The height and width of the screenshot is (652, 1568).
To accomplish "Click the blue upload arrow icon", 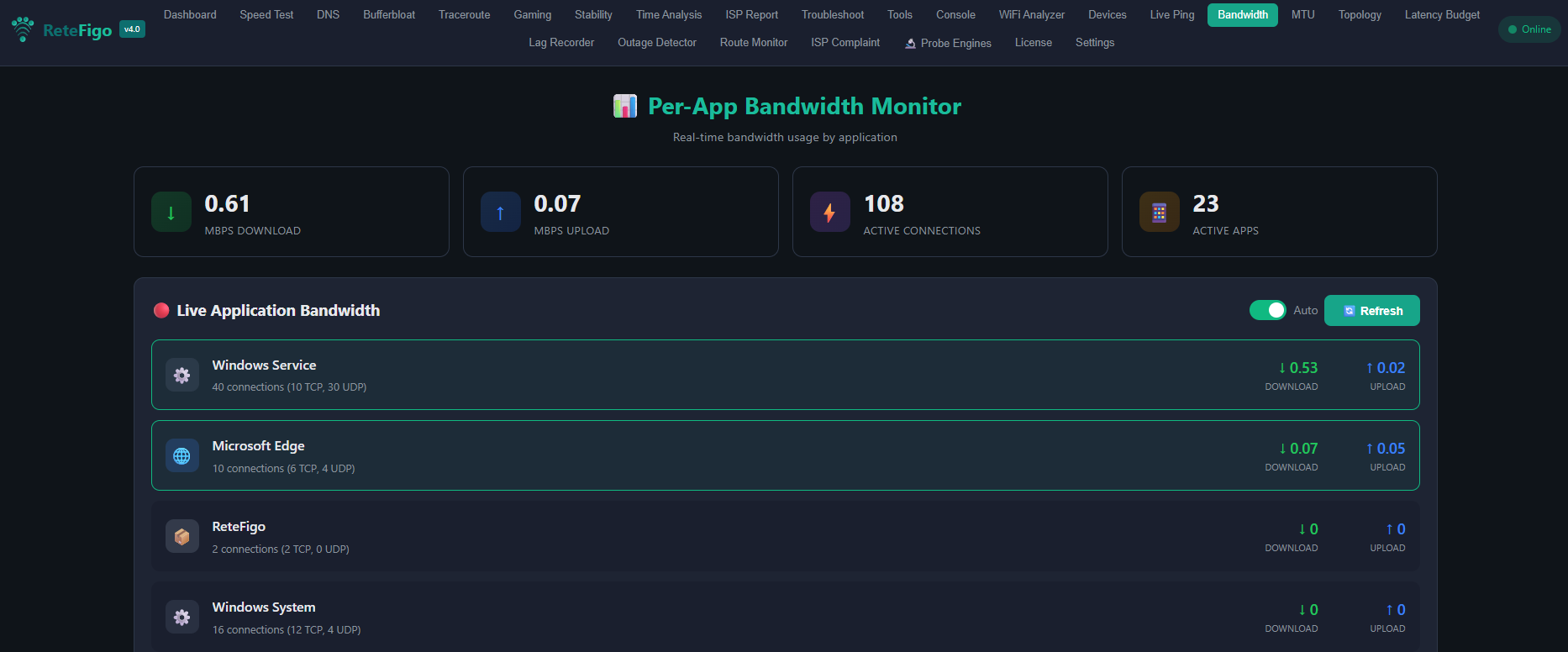I will (501, 213).
